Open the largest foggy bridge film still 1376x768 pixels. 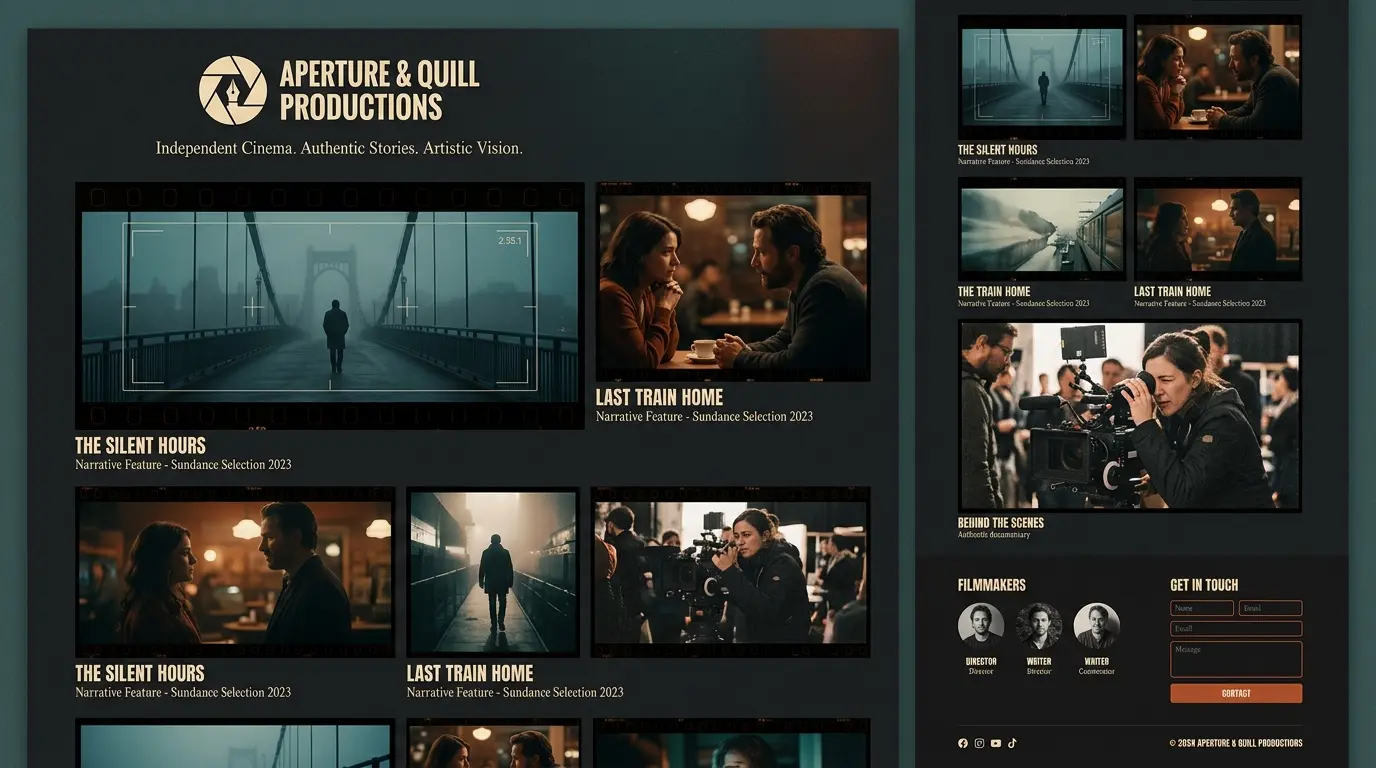click(x=329, y=305)
